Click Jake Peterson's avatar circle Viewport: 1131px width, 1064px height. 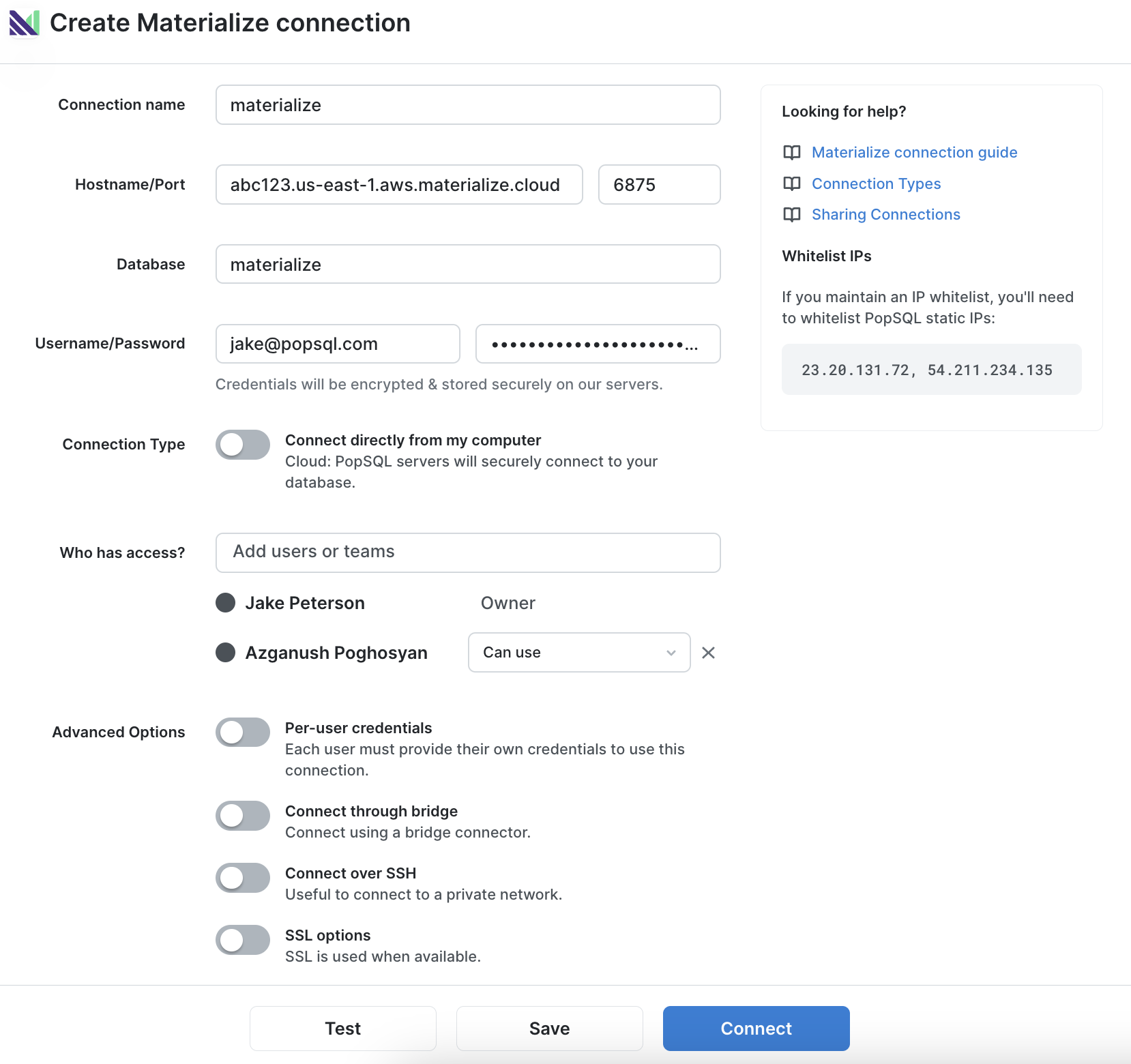tap(226, 603)
